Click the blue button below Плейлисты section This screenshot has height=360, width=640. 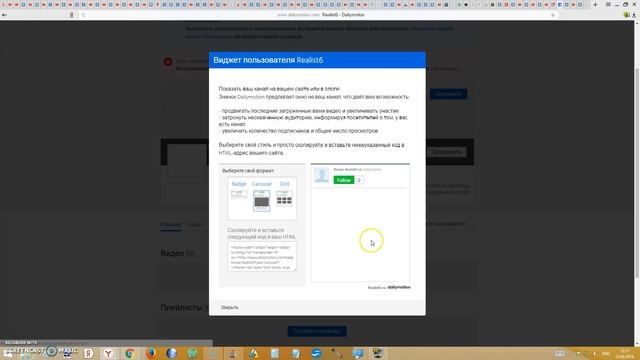click(x=317, y=331)
